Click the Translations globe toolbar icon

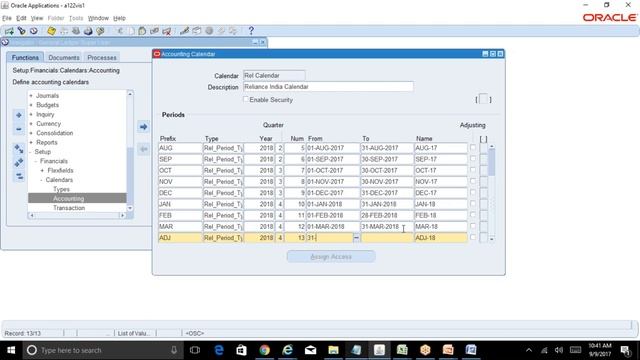pos(209,31)
